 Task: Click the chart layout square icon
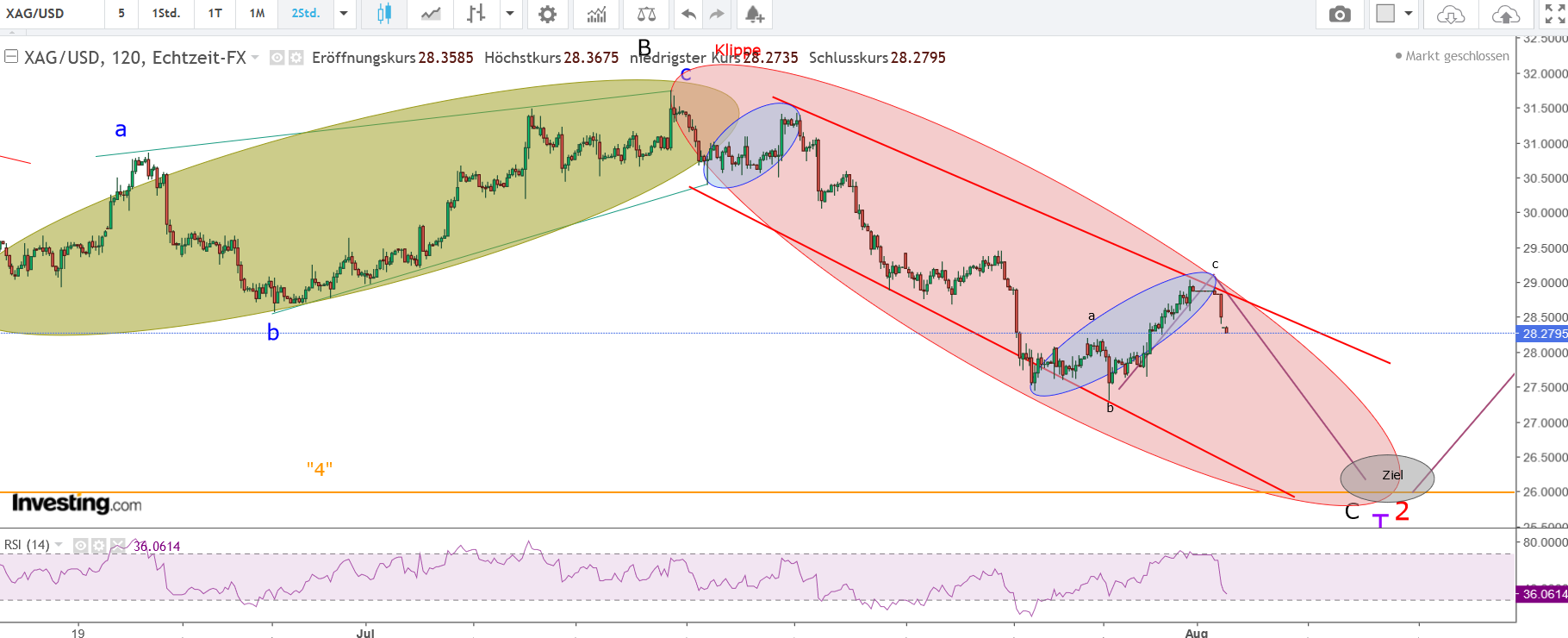click(1385, 14)
